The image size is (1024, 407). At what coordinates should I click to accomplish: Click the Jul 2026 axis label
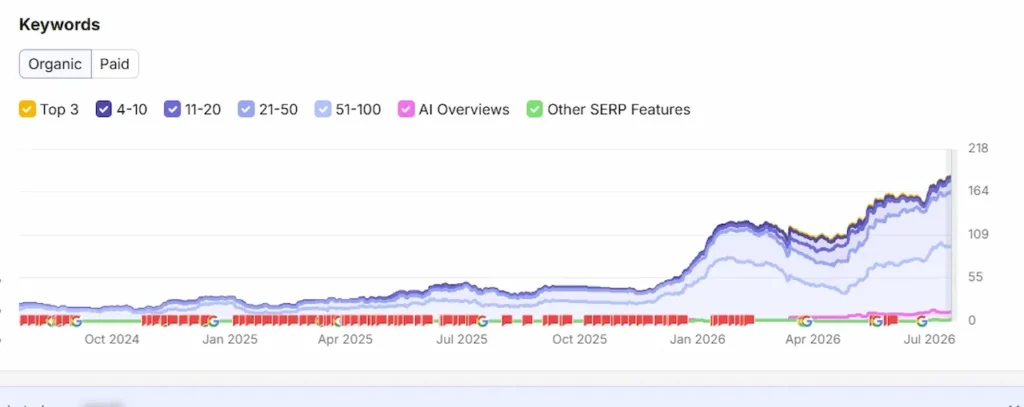click(x=929, y=340)
